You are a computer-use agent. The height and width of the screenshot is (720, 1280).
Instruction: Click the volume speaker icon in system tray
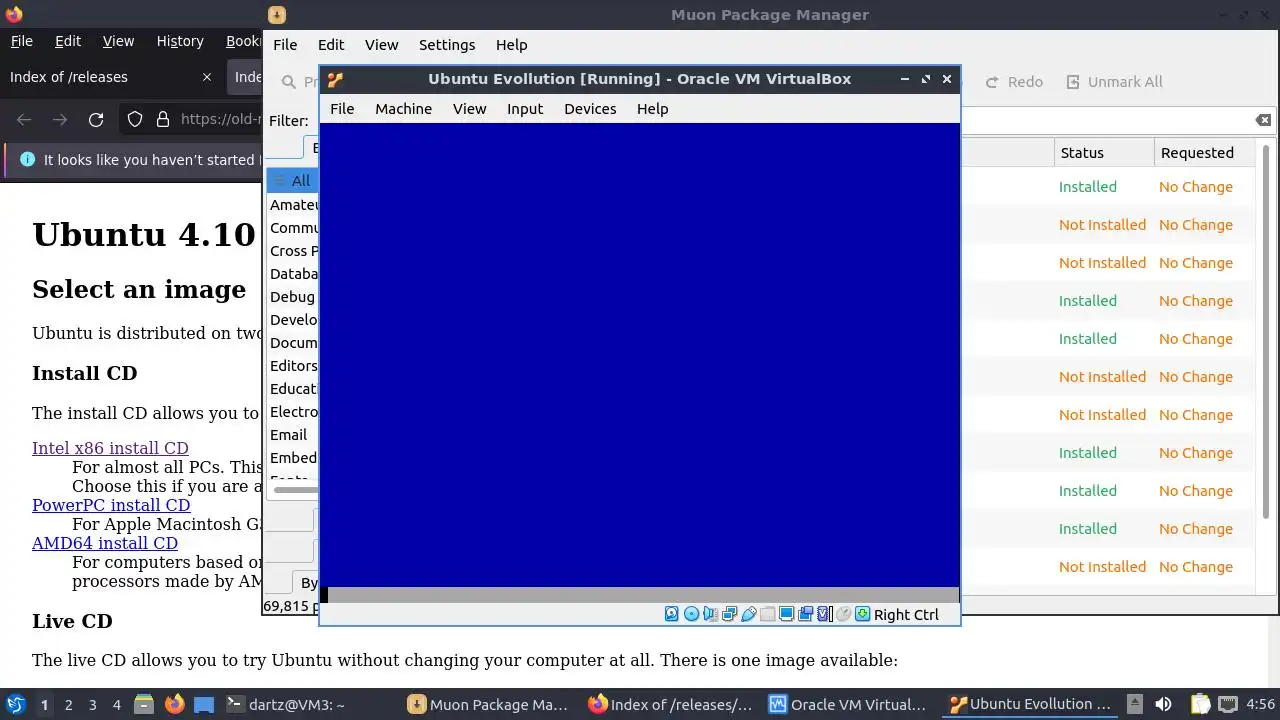1163,704
